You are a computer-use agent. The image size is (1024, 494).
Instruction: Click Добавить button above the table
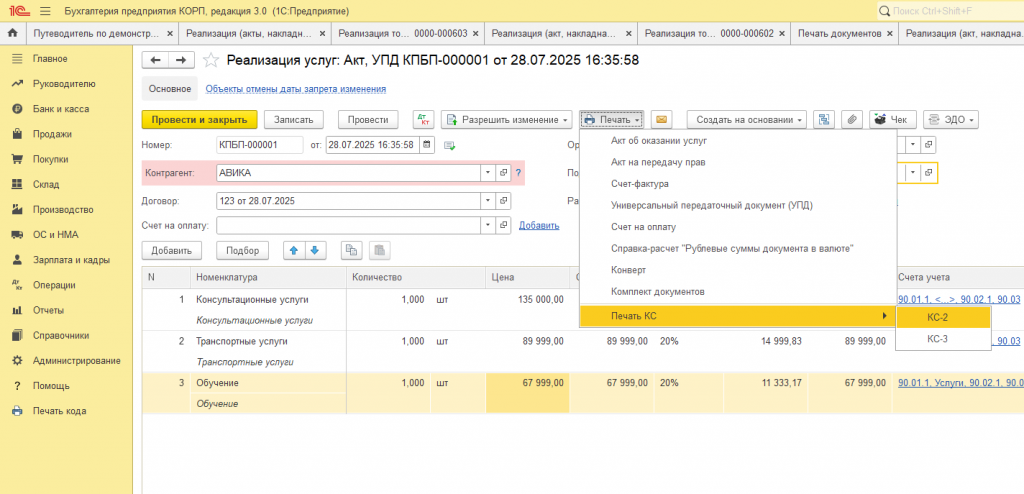pos(172,250)
